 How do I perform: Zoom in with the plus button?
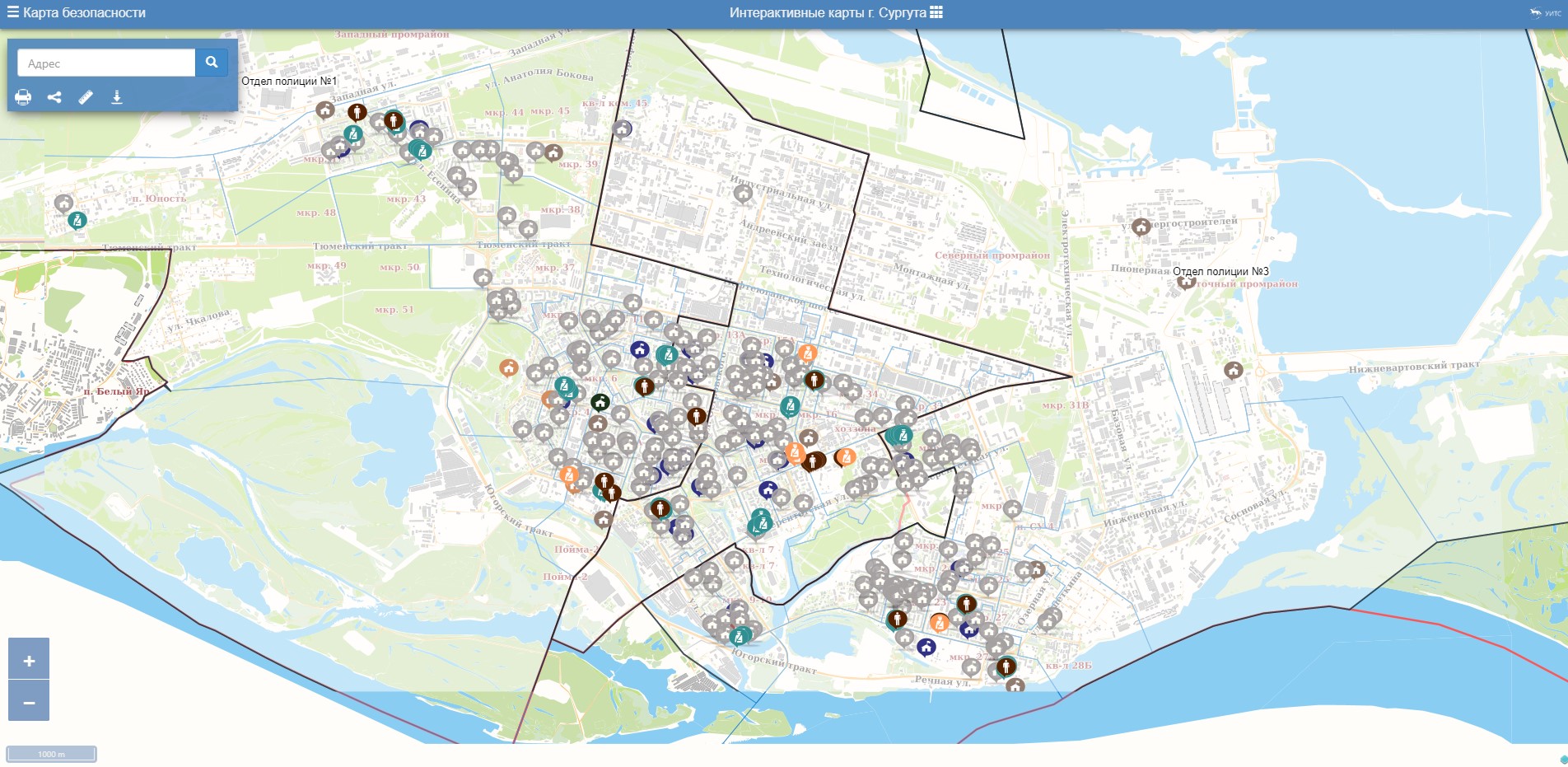29,660
